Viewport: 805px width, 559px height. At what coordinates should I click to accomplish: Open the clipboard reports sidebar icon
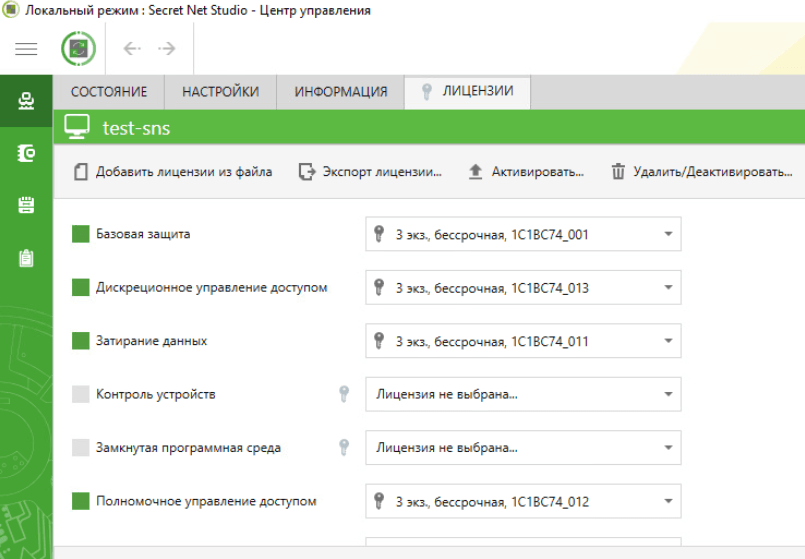(x=26, y=258)
